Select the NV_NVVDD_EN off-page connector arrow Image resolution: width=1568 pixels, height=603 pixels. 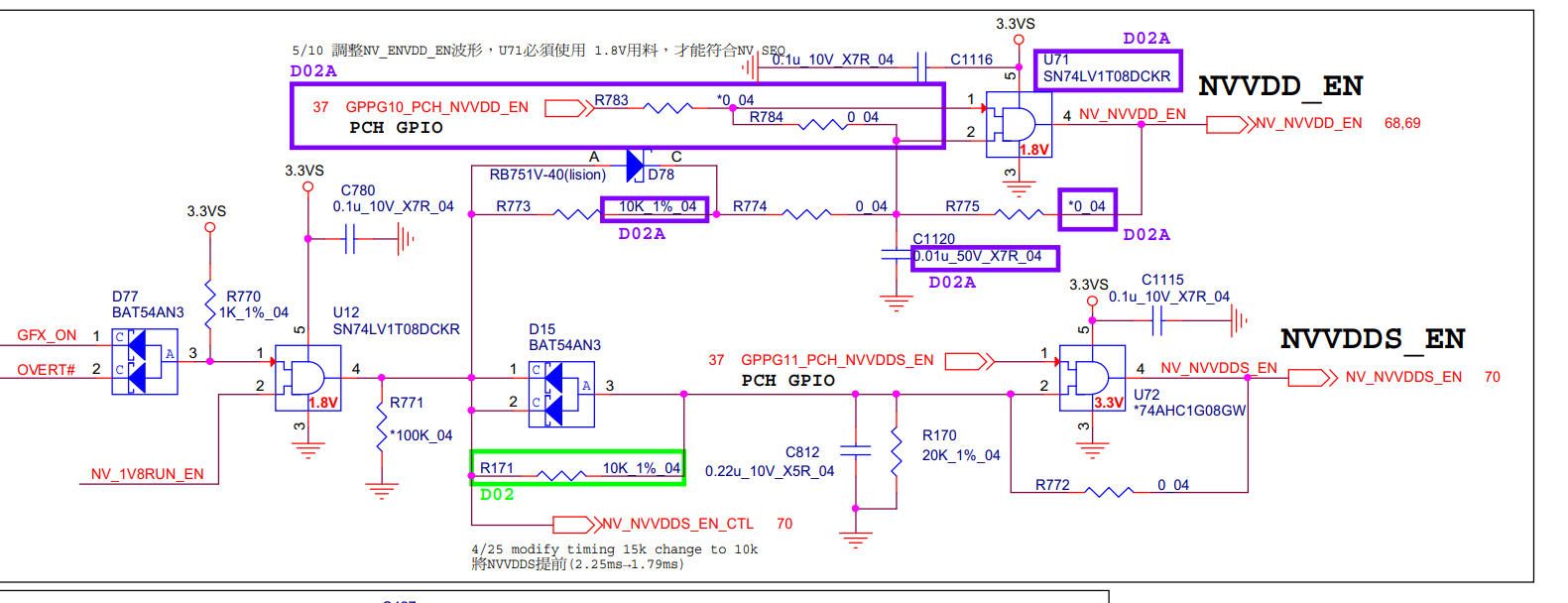1231,124
